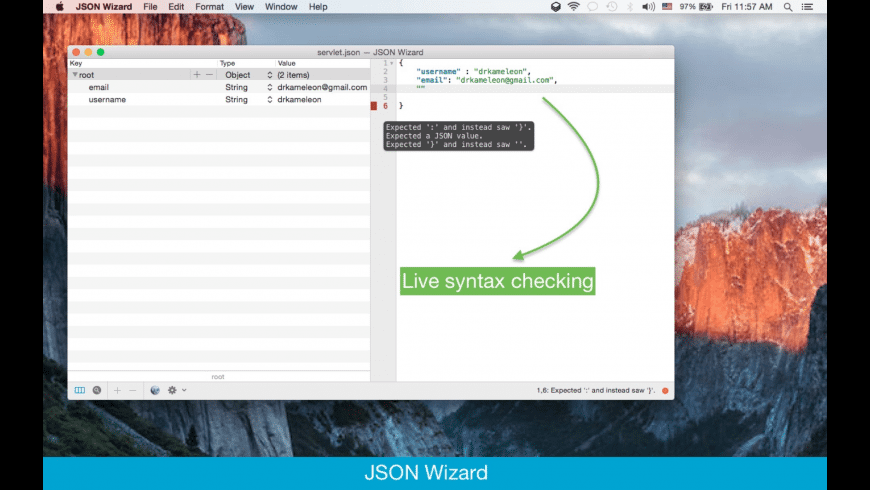Open the type stepper on root row
The width and height of the screenshot is (870, 490).
(x=270, y=75)
